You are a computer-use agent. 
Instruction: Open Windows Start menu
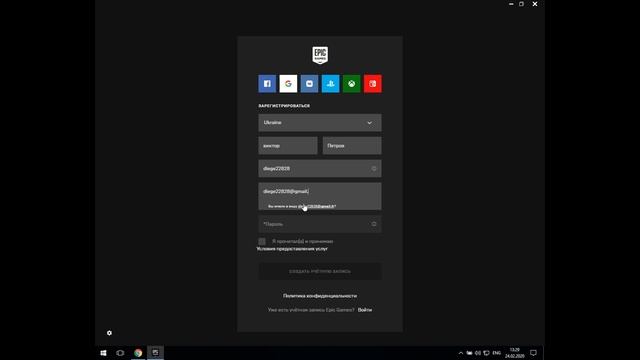[x=103, y=353]
